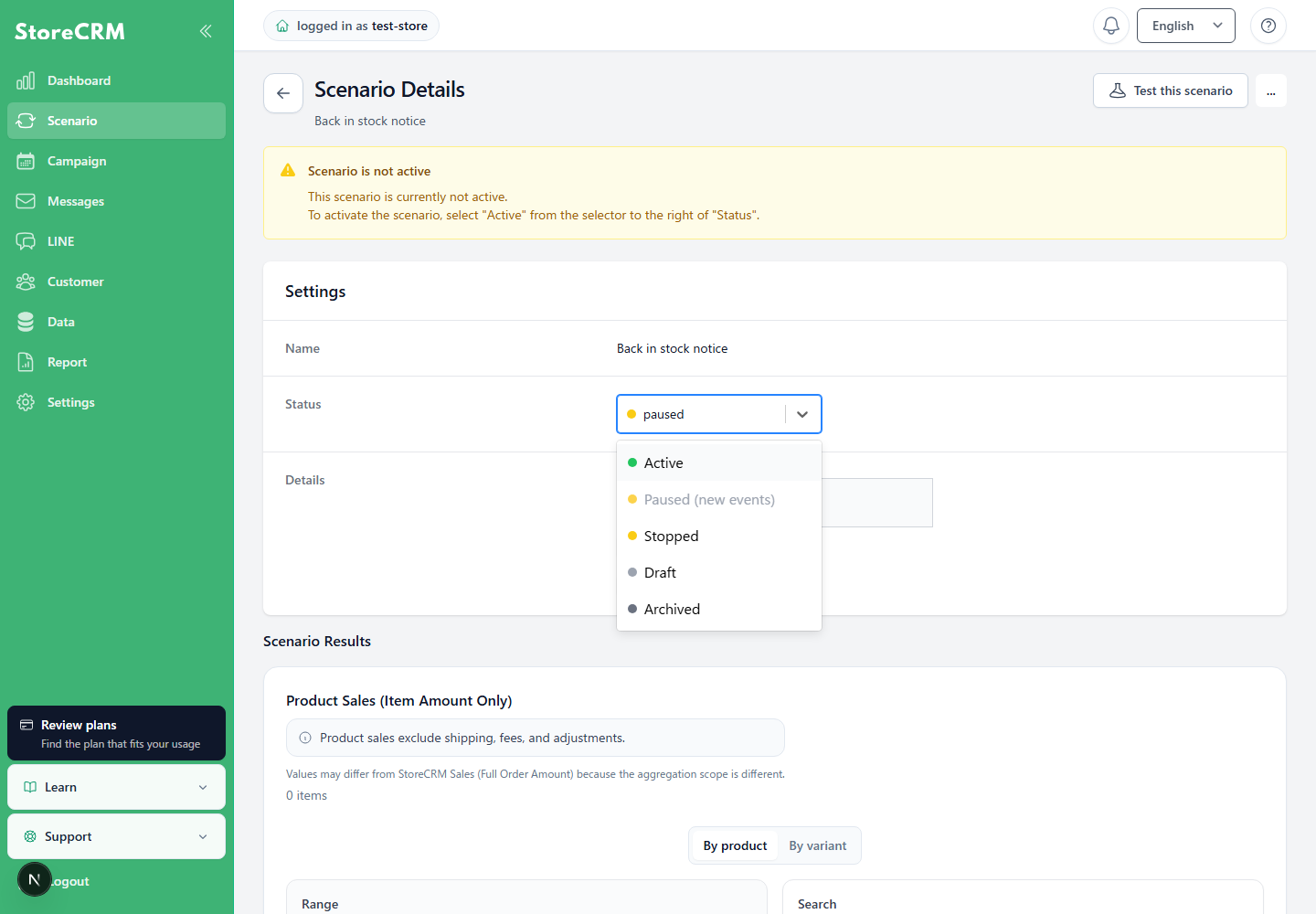
Task: Click 'Scenario is not active' warning title
Action: [369, 171]
